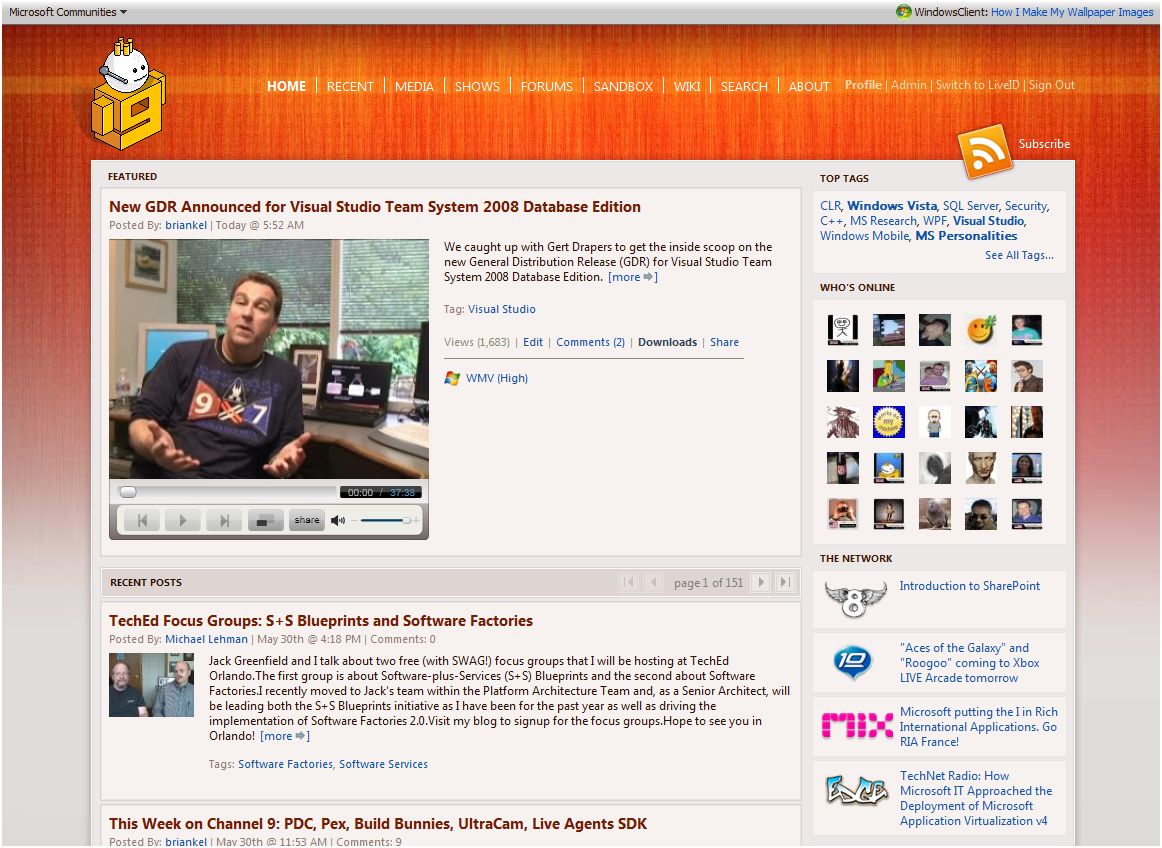Click the RSS Subscribe feed icon
This screenshot has width=1162, height=848.
click(985, 151)
